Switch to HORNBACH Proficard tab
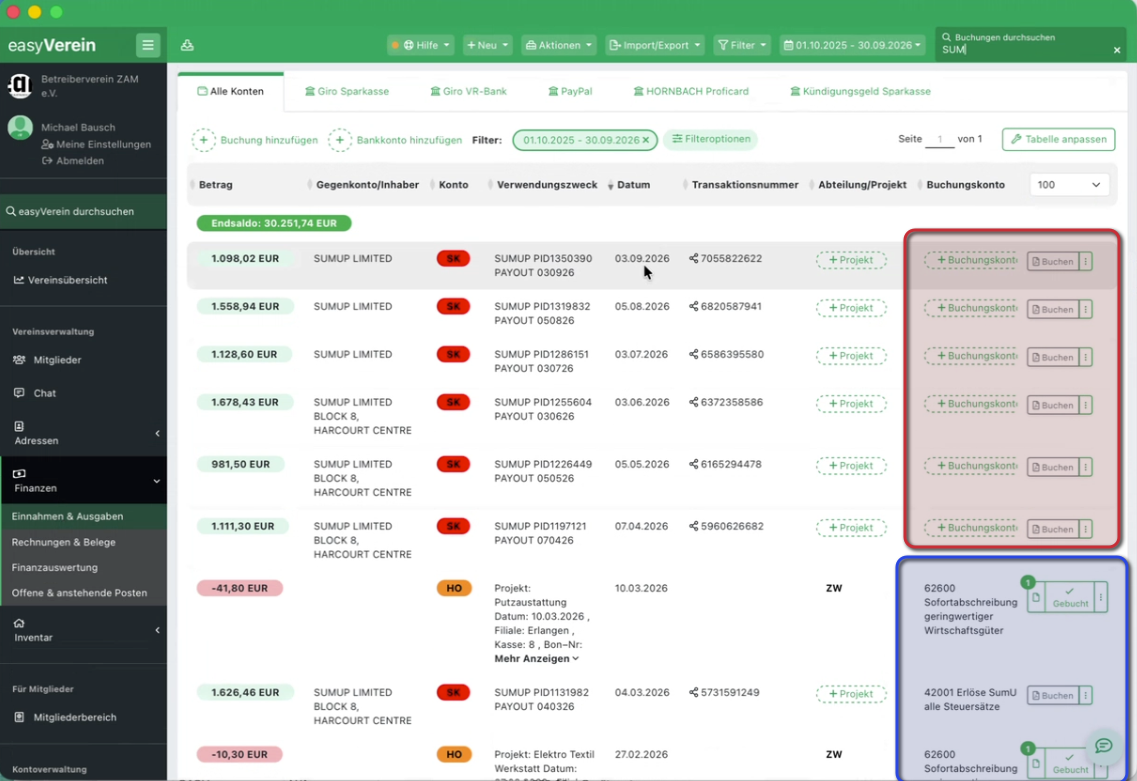Image resolution: width=1137 pixels, height=781 pixels. click(691, 91)
